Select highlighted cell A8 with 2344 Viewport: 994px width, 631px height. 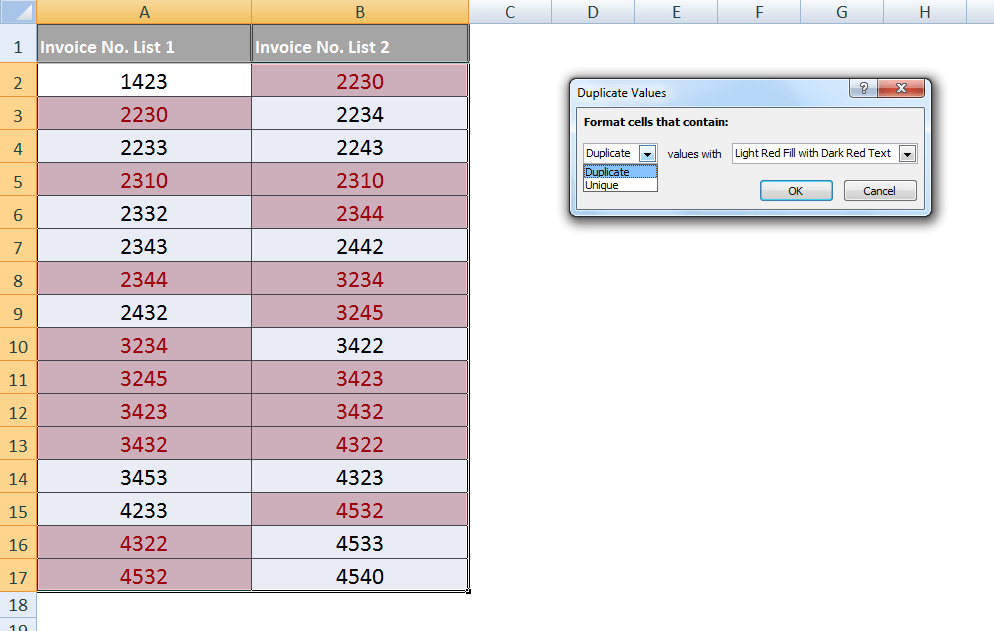click(x=145, y=278)
